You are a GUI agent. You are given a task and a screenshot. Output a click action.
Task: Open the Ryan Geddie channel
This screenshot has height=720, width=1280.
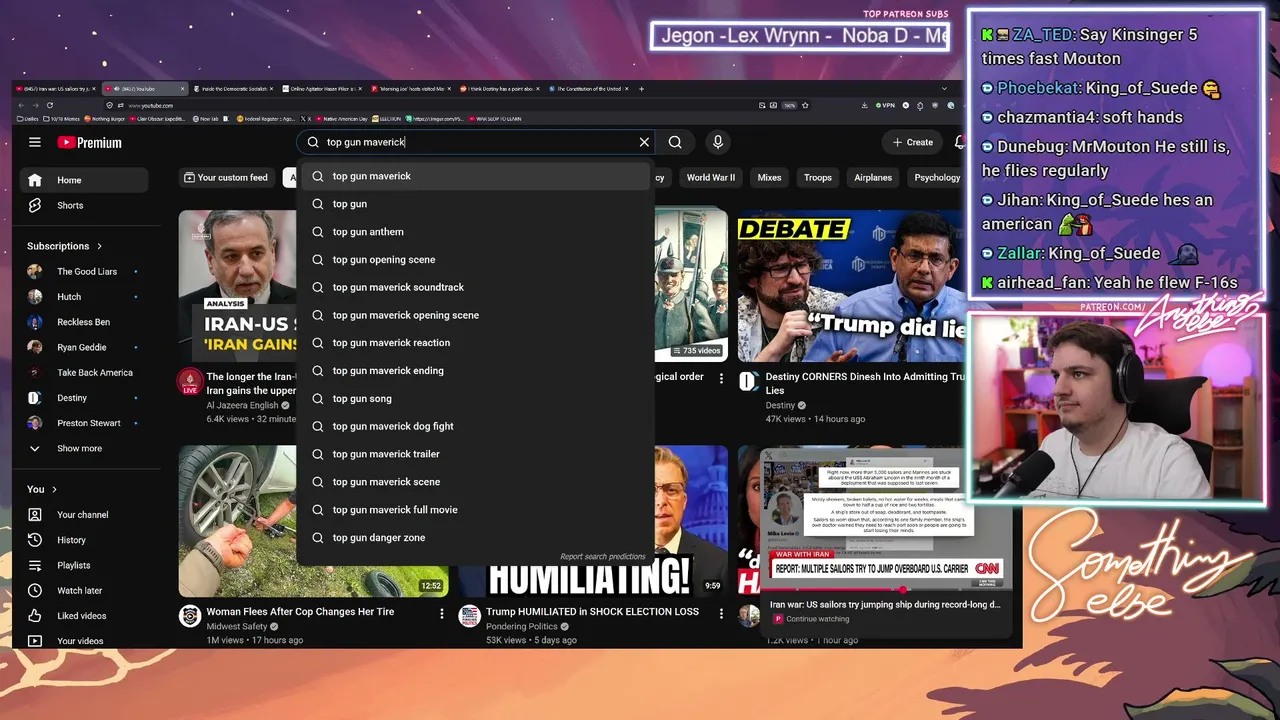[84, 347]
